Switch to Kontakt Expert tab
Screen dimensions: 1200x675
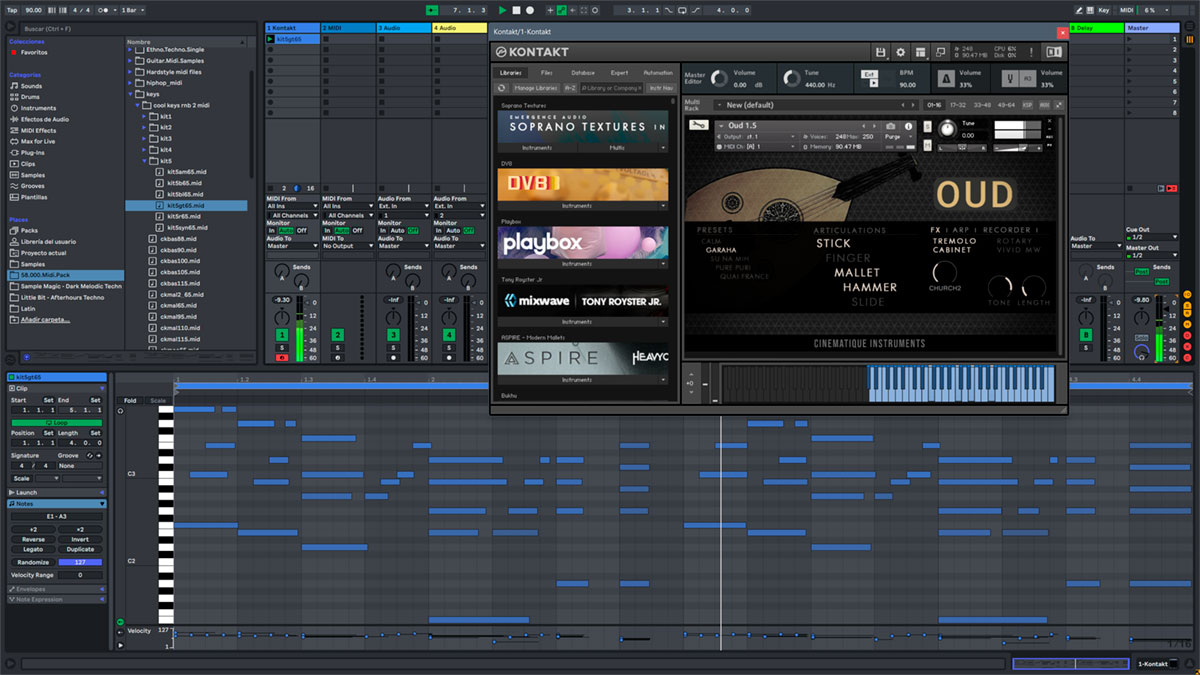[619, 73]
